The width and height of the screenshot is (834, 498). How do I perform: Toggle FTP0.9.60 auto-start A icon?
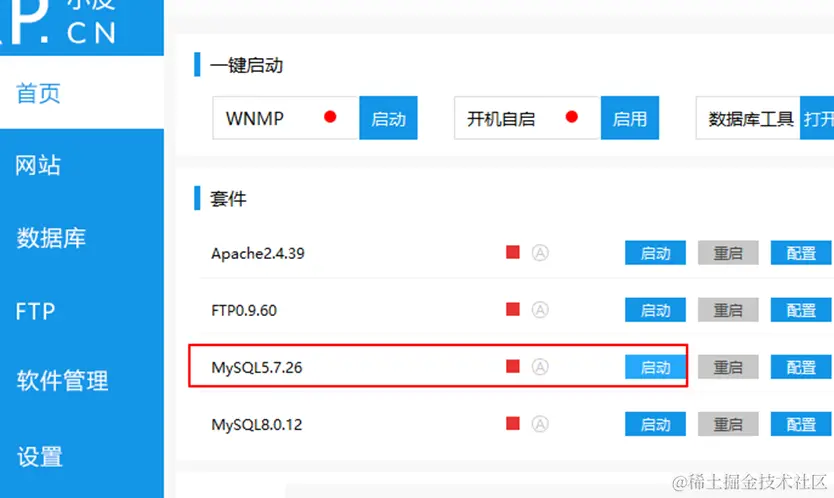click(540, 310)
